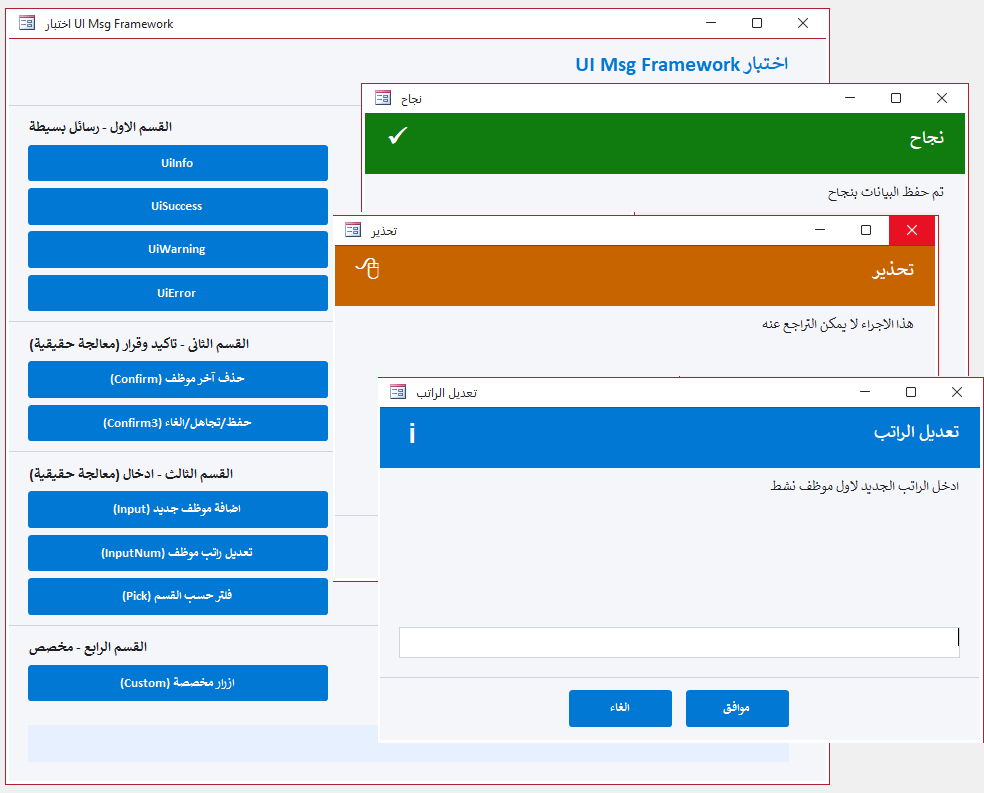Click inside the salary input text box
The height and width of the screenshot is (793, 984).
tap(678, 643)
